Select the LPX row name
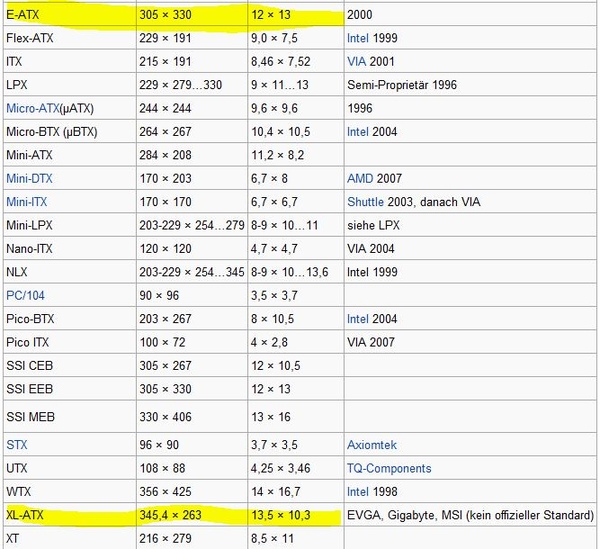 click(x=70, y=85)
